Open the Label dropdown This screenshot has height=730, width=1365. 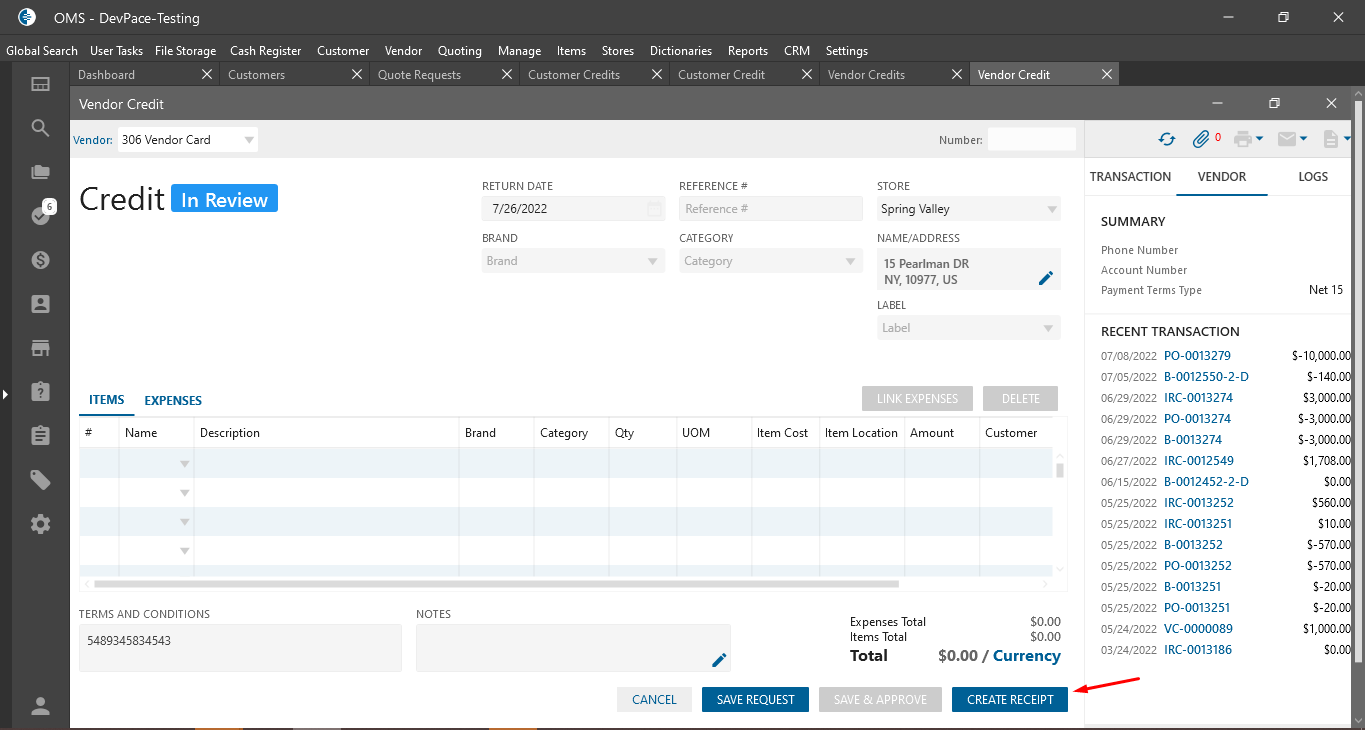coord(1048,328)
